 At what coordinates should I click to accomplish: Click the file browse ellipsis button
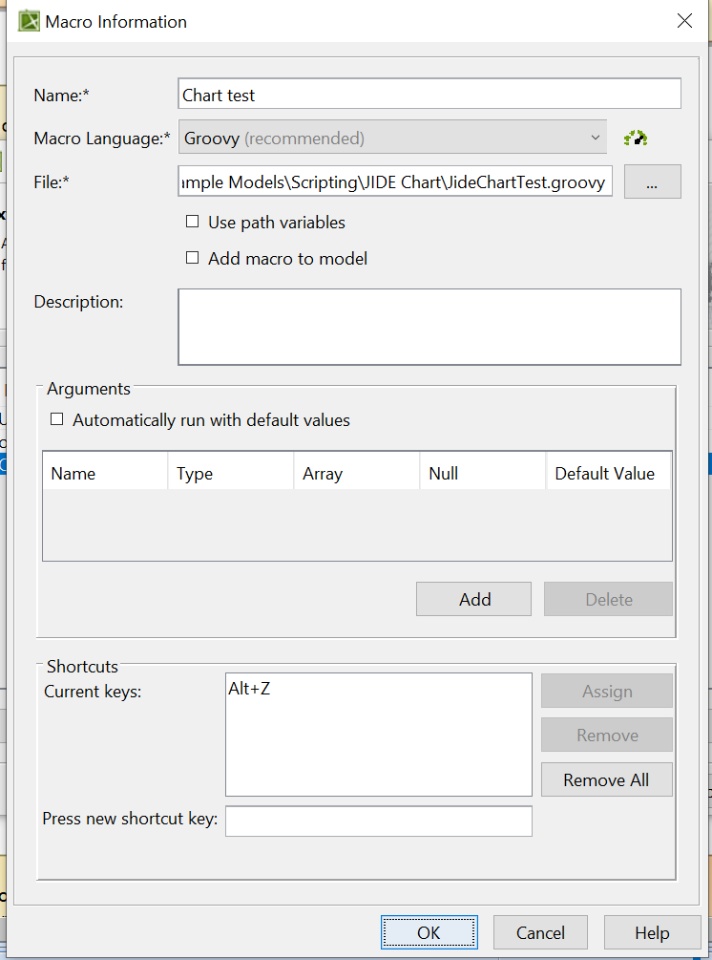pyautogui.click(x=652, y=182)
